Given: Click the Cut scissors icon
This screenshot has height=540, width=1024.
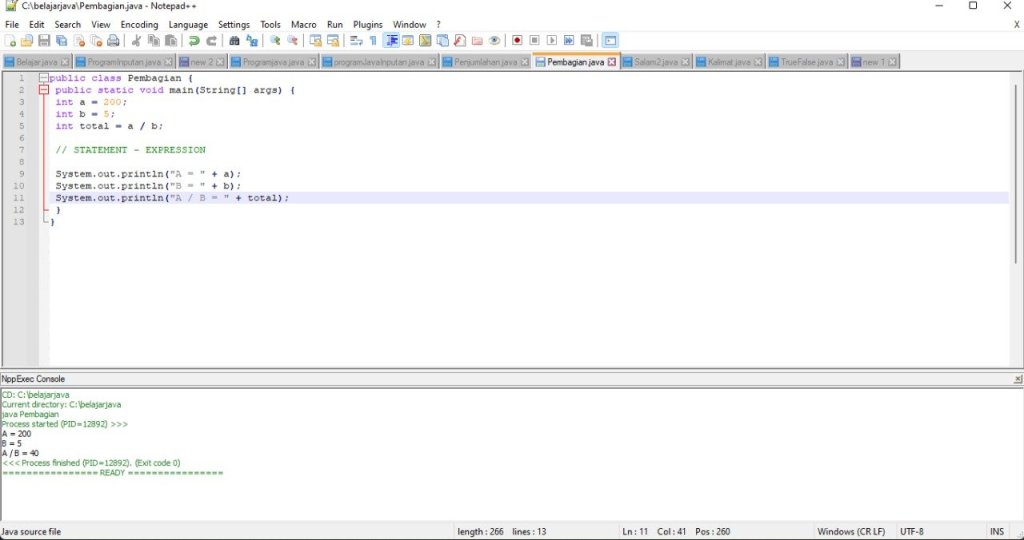Looking at the screenshot, I should pos(137,41).
